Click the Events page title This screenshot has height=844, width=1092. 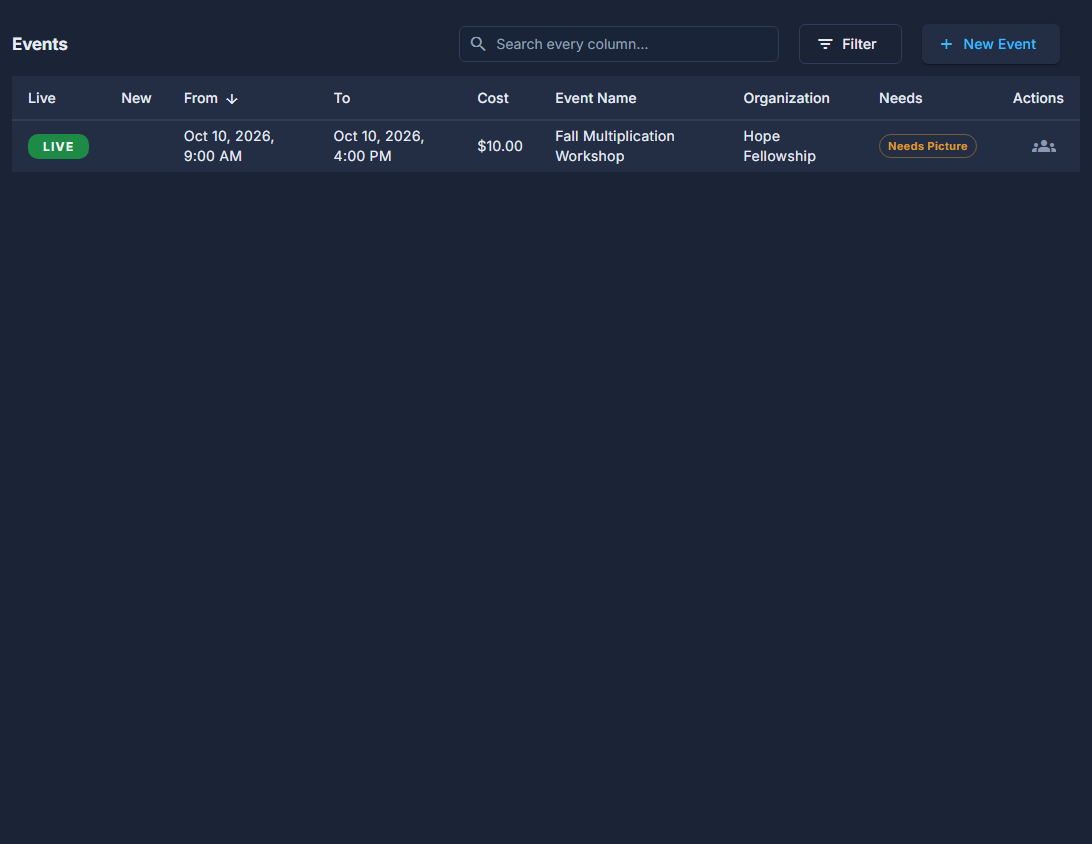[x=40, y=44]
